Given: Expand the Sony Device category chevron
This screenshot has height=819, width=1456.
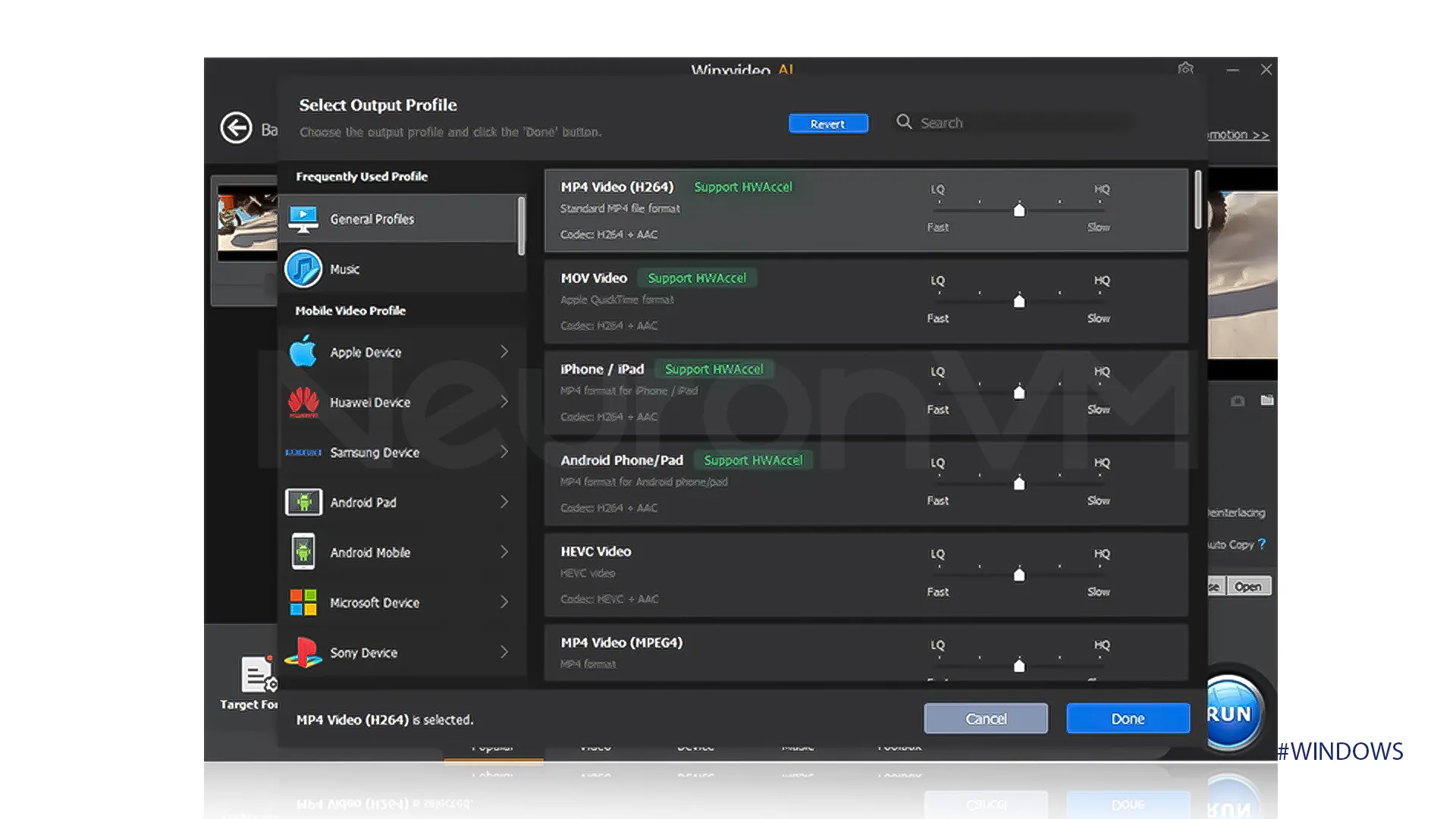Looking at the screenshot, I should [504, 651].
